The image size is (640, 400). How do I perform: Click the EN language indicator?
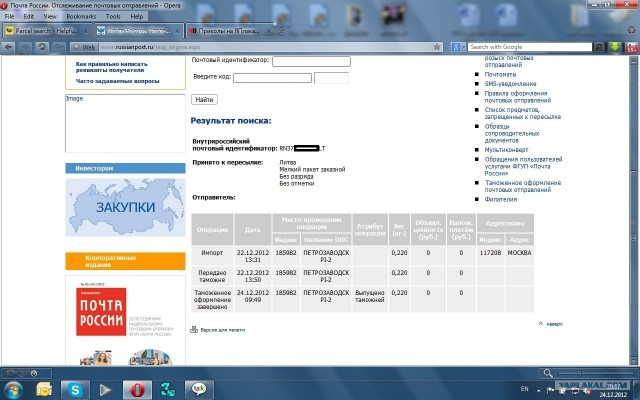[524, 389]
